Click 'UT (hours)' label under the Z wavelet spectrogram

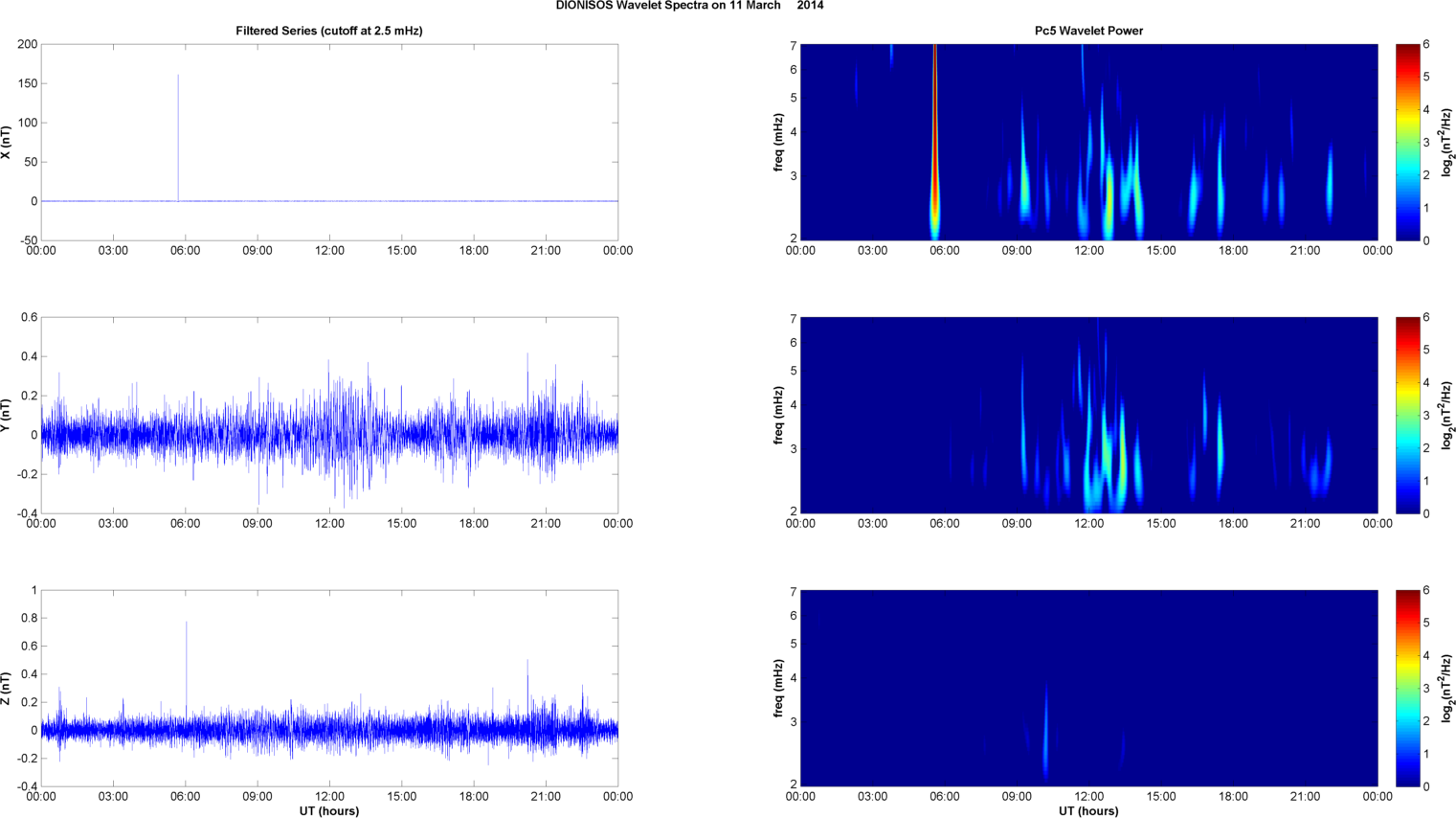click(1088, 811)
